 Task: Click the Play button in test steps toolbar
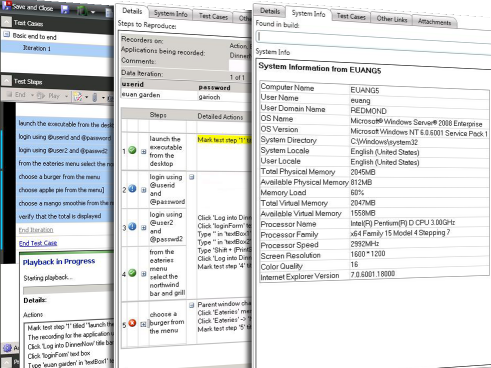click(x=49, y=96)
